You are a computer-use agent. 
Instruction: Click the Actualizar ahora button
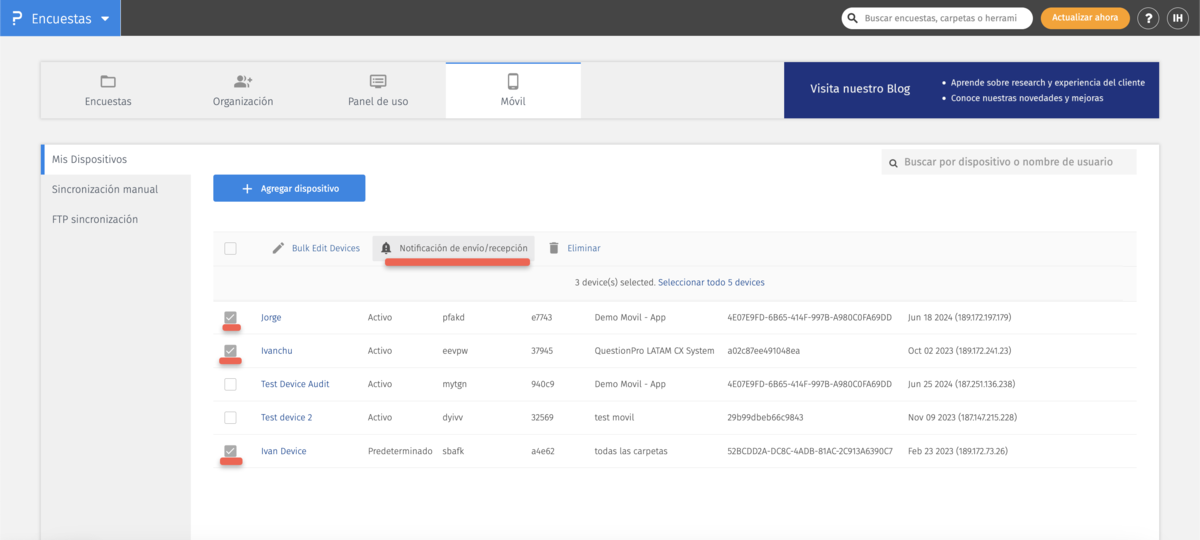pos(1085,18)
